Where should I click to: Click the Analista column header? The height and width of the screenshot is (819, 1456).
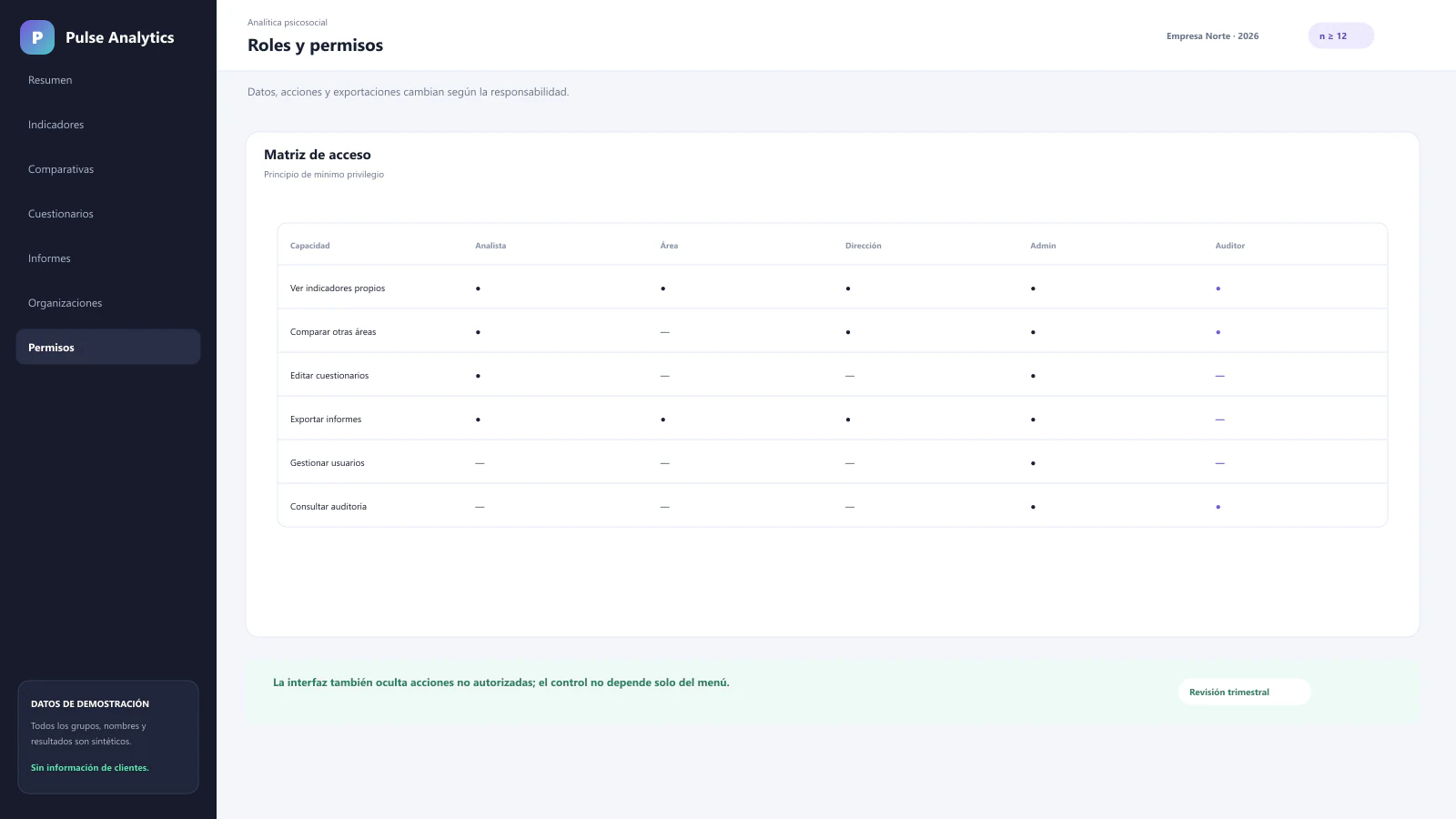click(x=490, y=246)
